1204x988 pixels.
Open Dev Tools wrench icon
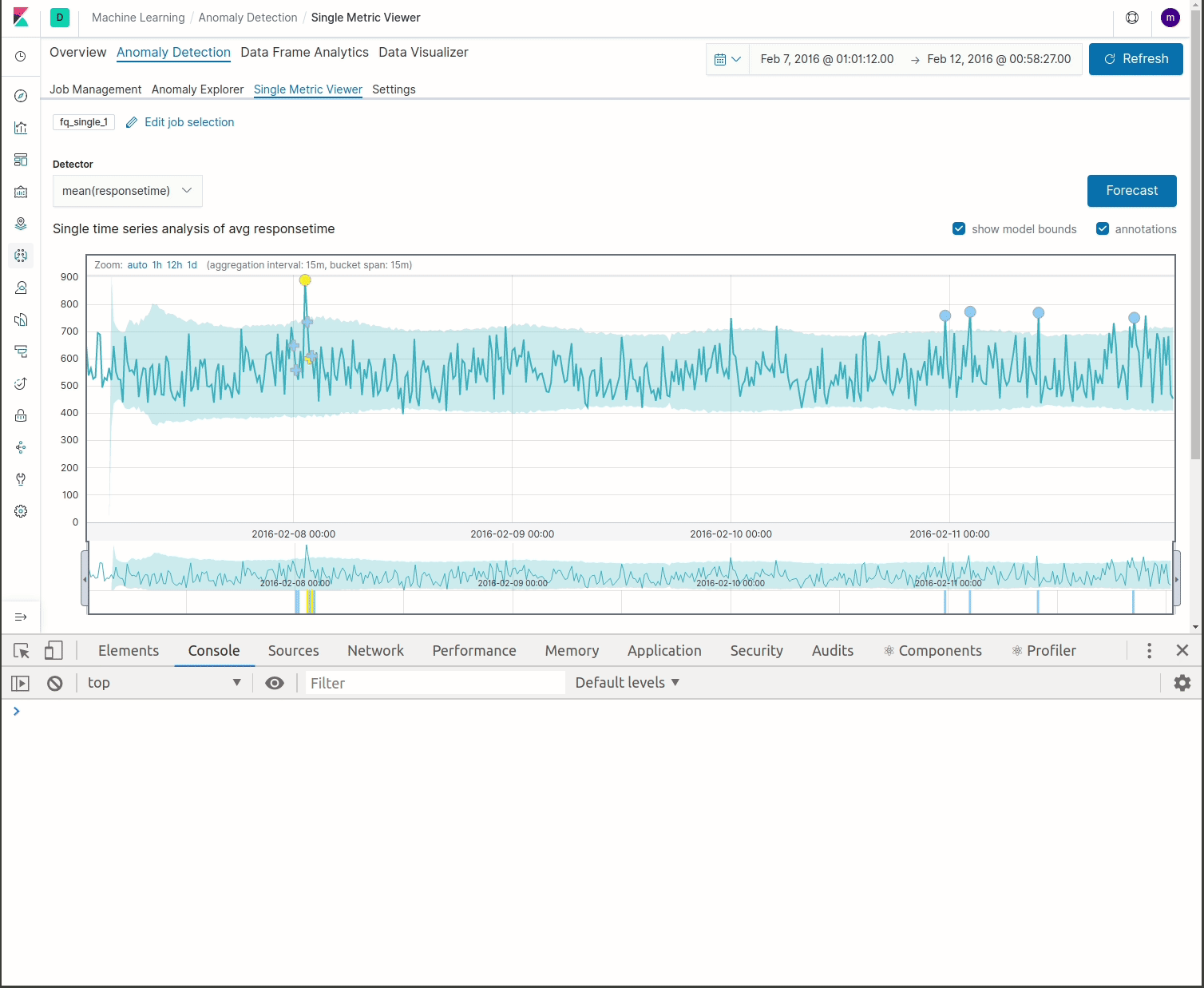21,479
